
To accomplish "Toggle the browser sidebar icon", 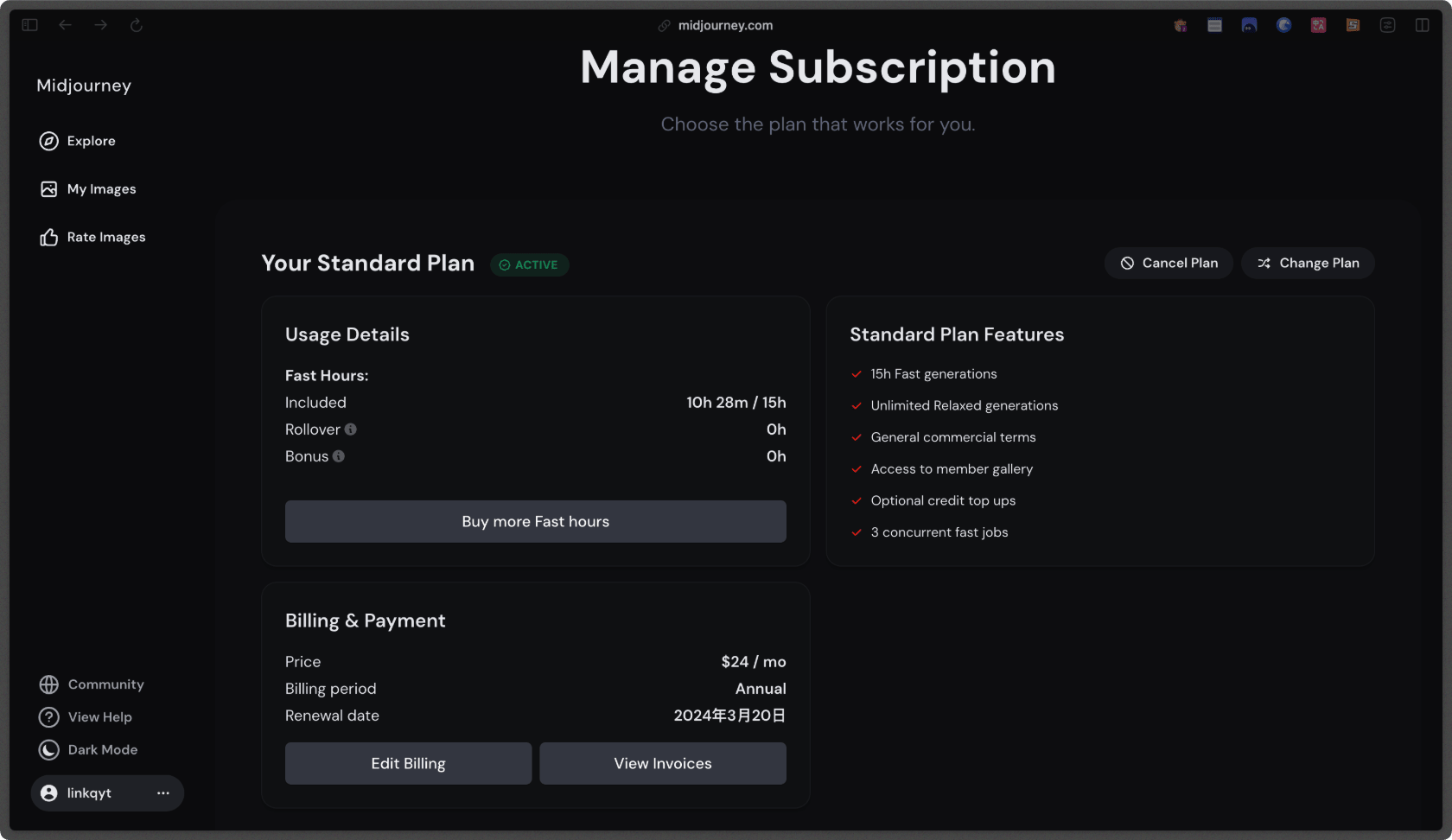I will 30,25.
